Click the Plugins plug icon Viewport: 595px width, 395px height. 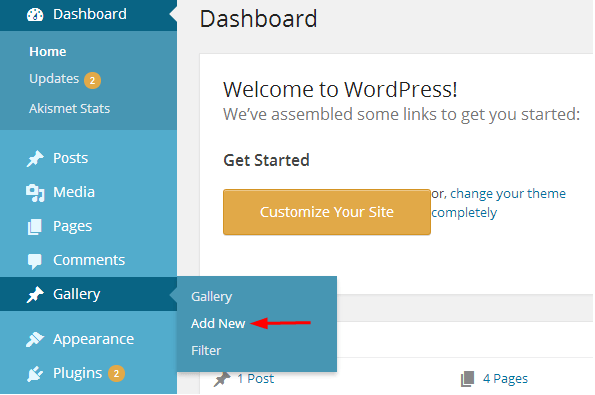[x=35, y=374]
